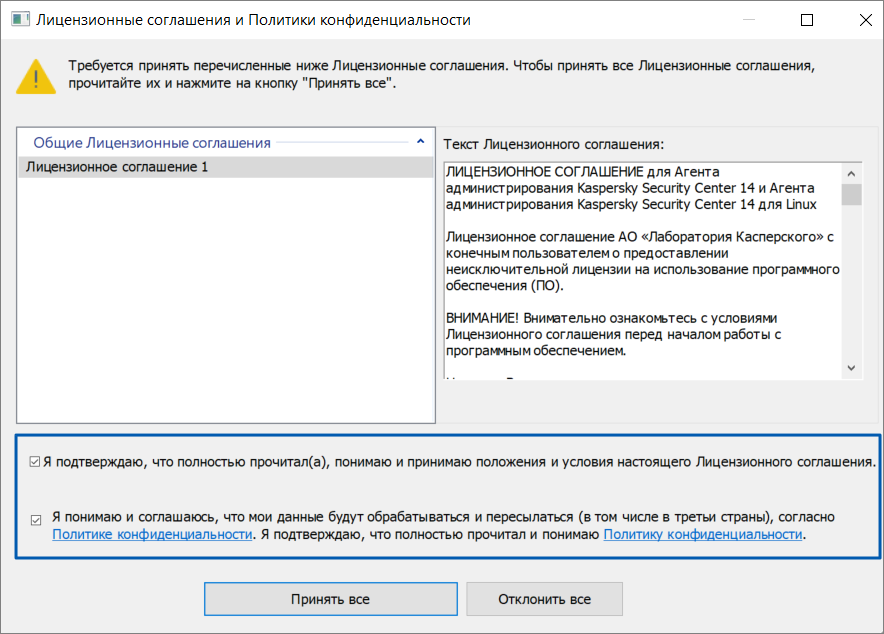Click the license text scrollbar thumb

point(851,194)
